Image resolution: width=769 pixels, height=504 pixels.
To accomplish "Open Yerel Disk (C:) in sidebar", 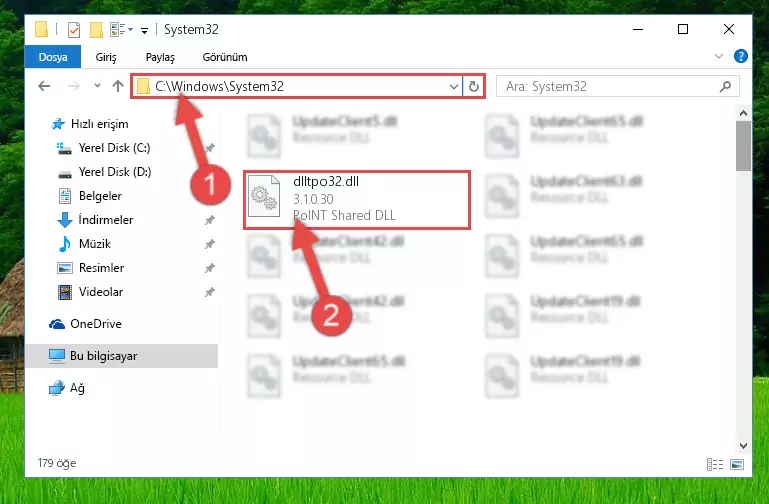I will point(103,148).
